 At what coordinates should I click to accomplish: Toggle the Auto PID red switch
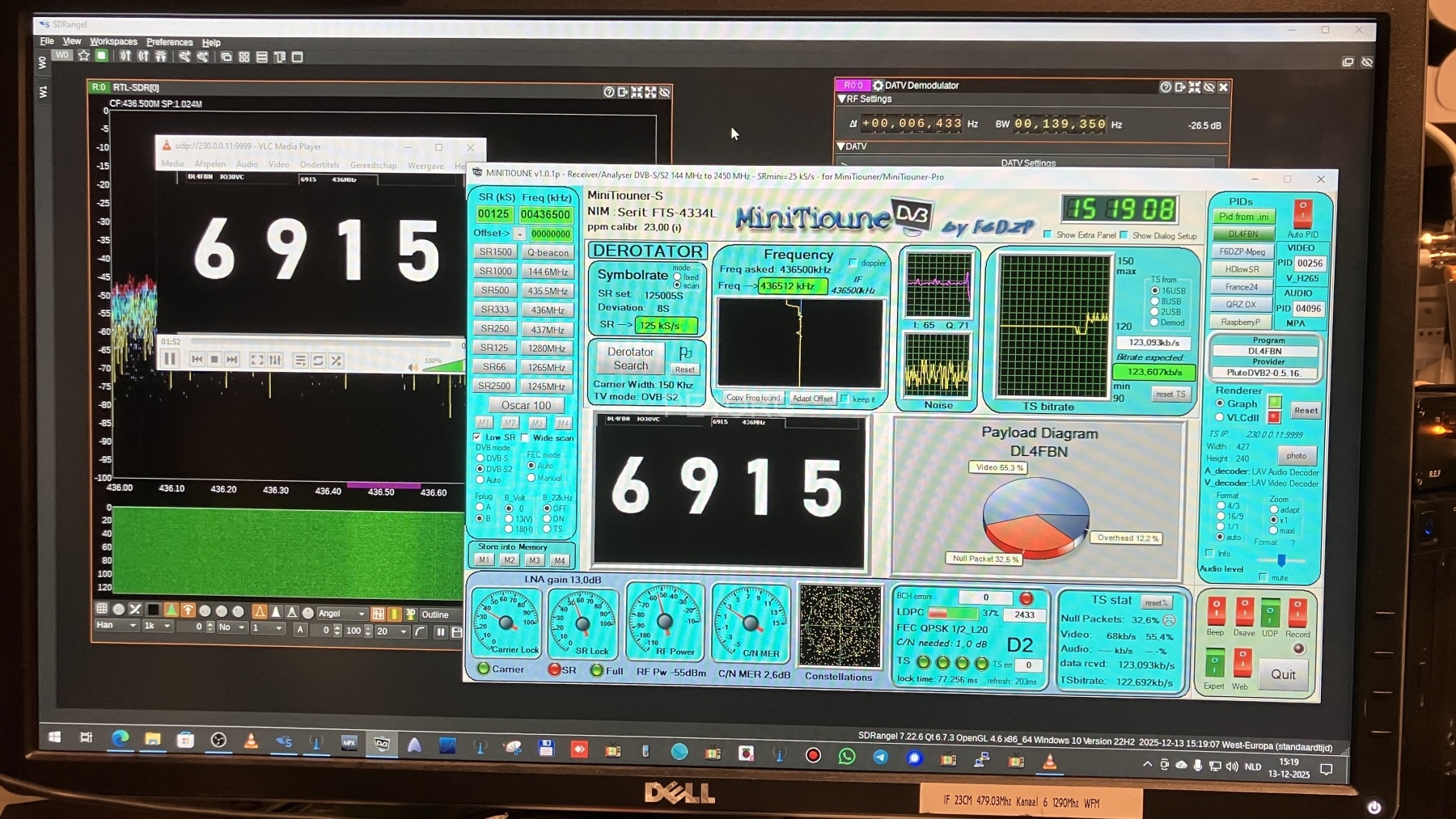pyautogui.click(x=1302, y=214)
